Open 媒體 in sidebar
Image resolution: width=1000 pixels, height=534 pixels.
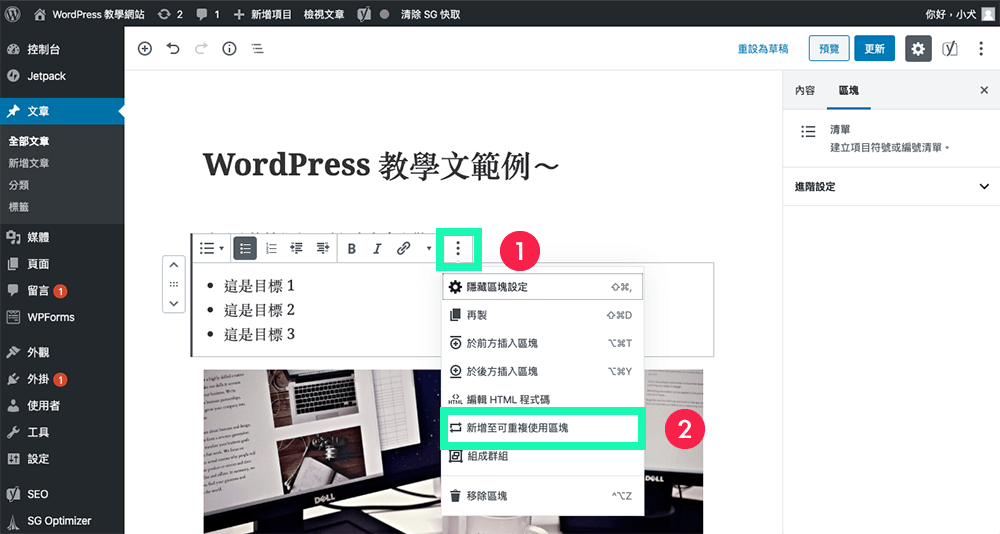coord(62,237)
